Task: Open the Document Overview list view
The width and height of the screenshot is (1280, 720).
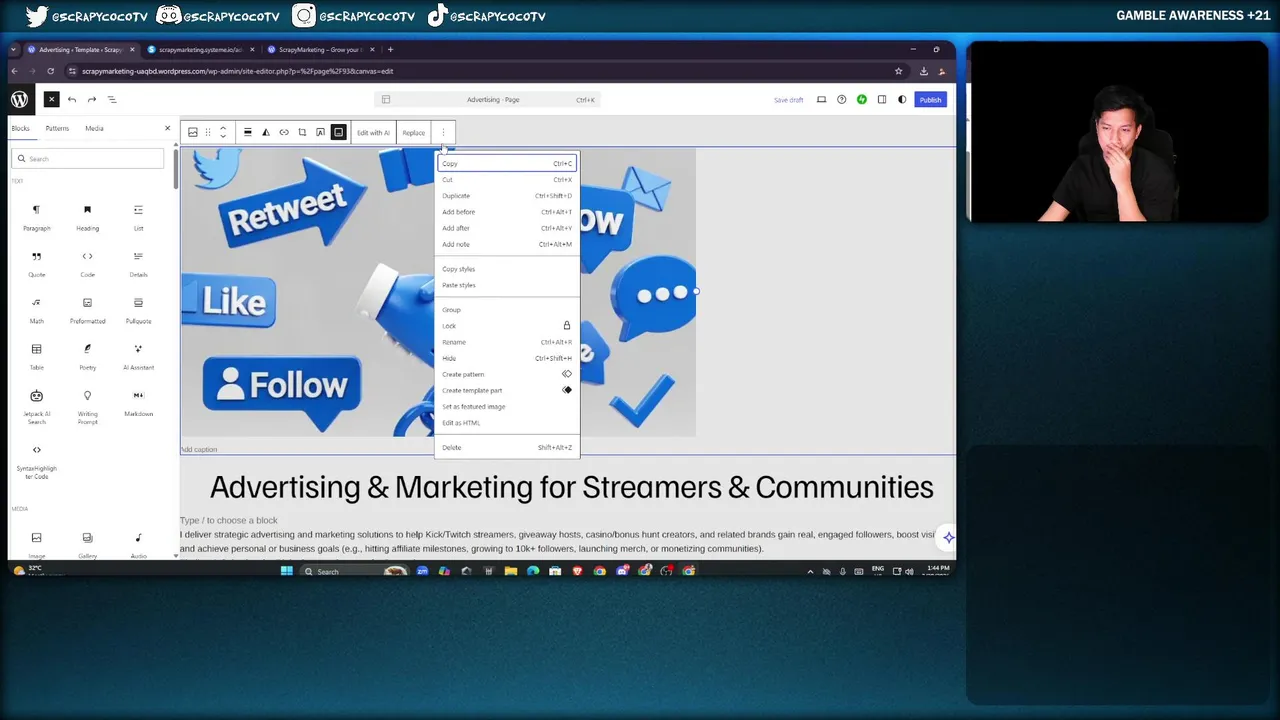Action: click(112, 99)
